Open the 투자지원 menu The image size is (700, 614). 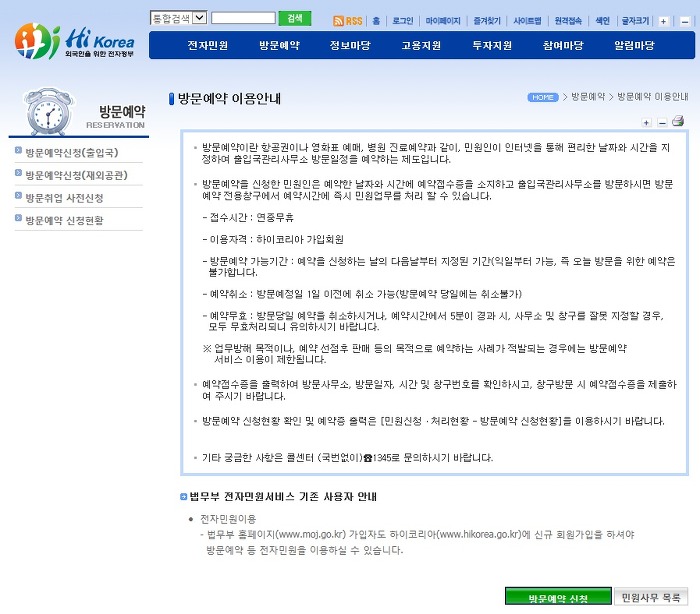(x=492, y=45)
